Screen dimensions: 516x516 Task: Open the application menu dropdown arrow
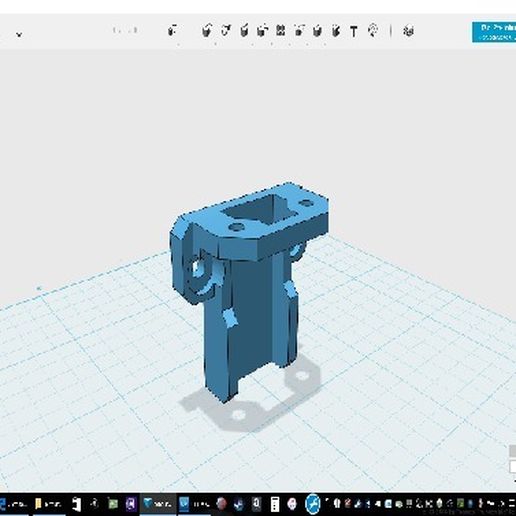(x=19, y=34)
